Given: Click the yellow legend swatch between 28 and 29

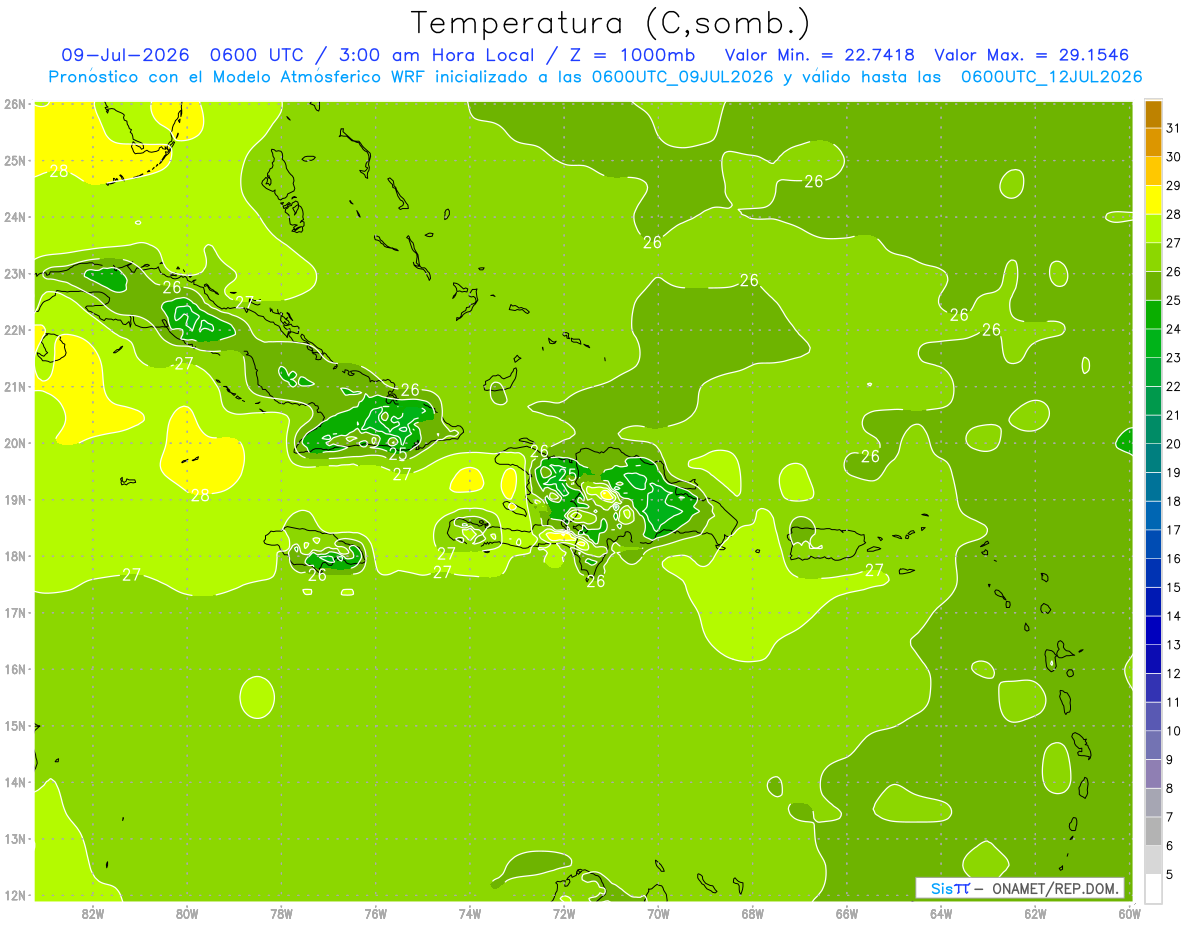Looking at the screenshot, I should coord(1153,200).
